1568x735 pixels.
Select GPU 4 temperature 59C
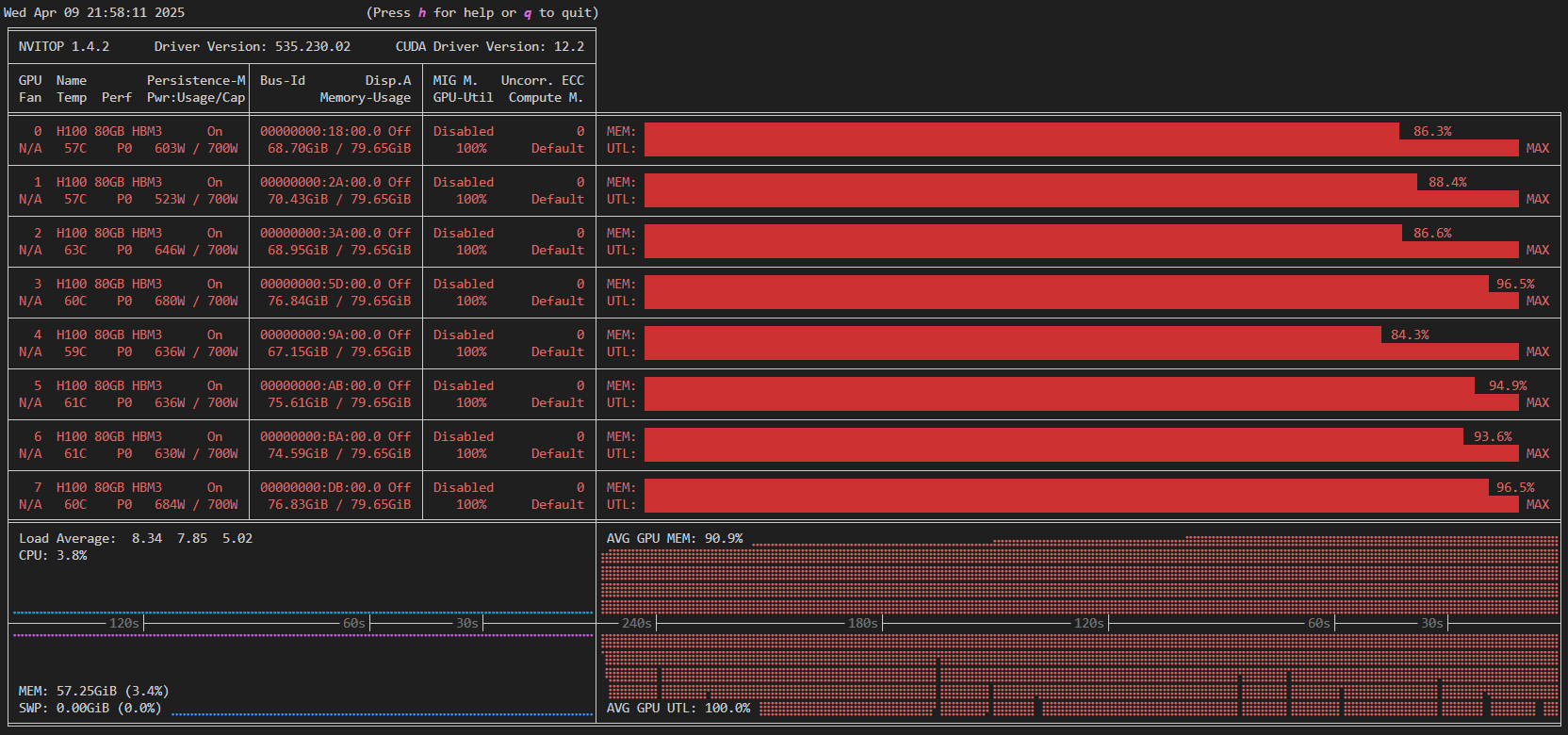(75, 351)
